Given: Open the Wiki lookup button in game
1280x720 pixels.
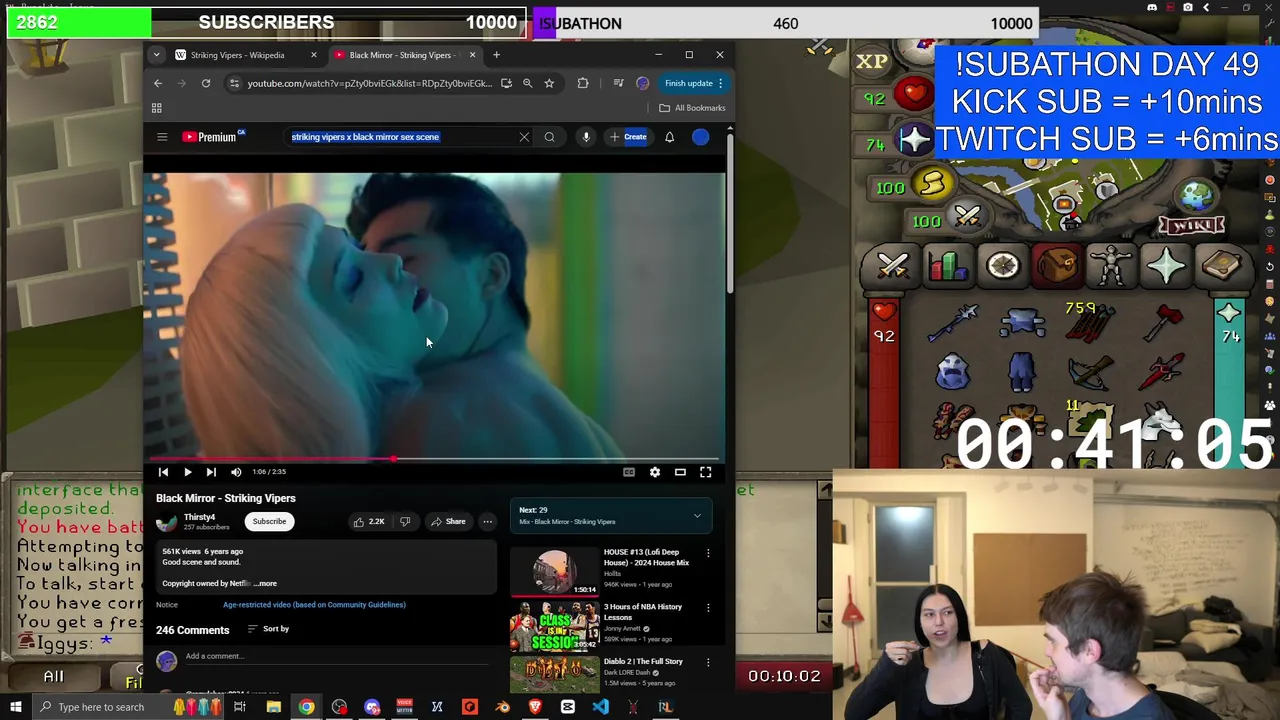Looking at the screenshot, I should pos(1191,225).
